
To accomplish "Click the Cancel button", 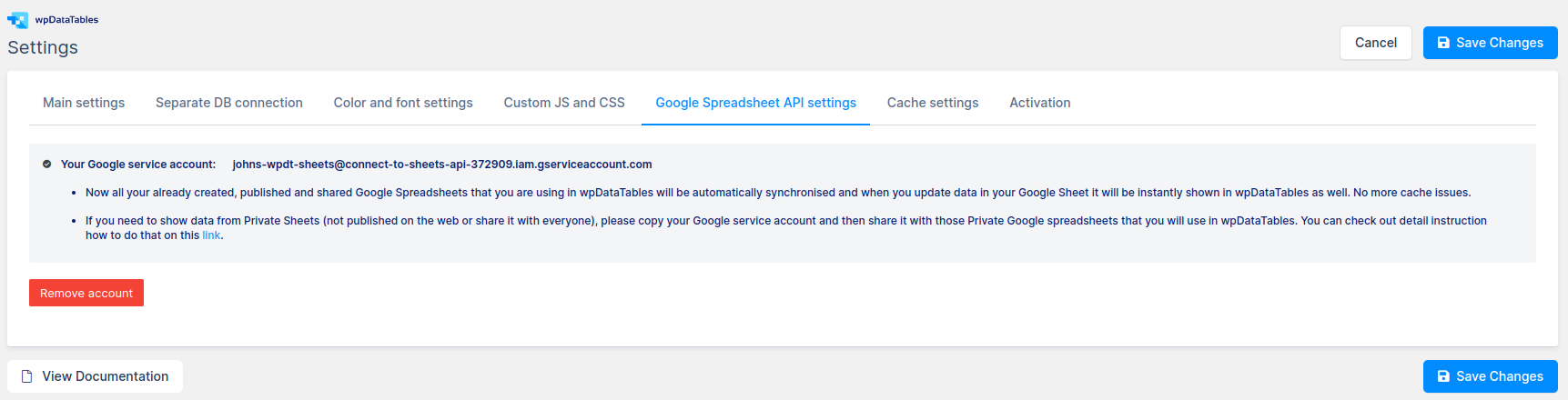I will [x=1376, y=43].
